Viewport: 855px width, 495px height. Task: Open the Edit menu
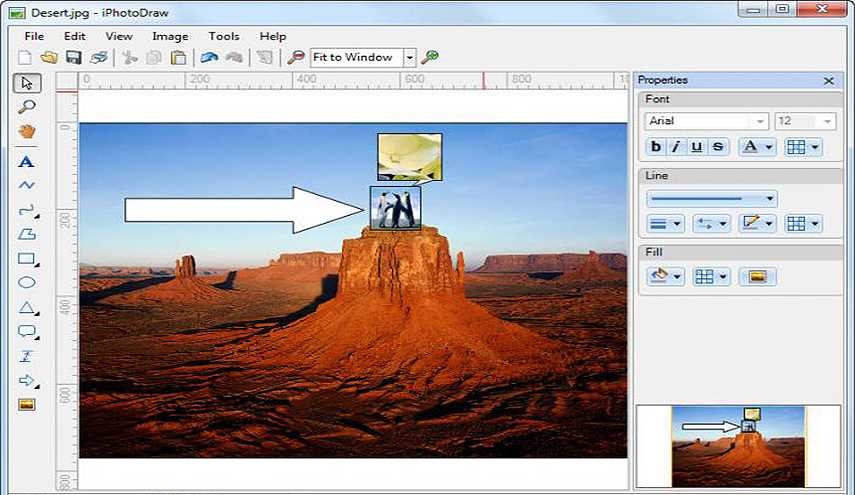[x=75, y=36]
